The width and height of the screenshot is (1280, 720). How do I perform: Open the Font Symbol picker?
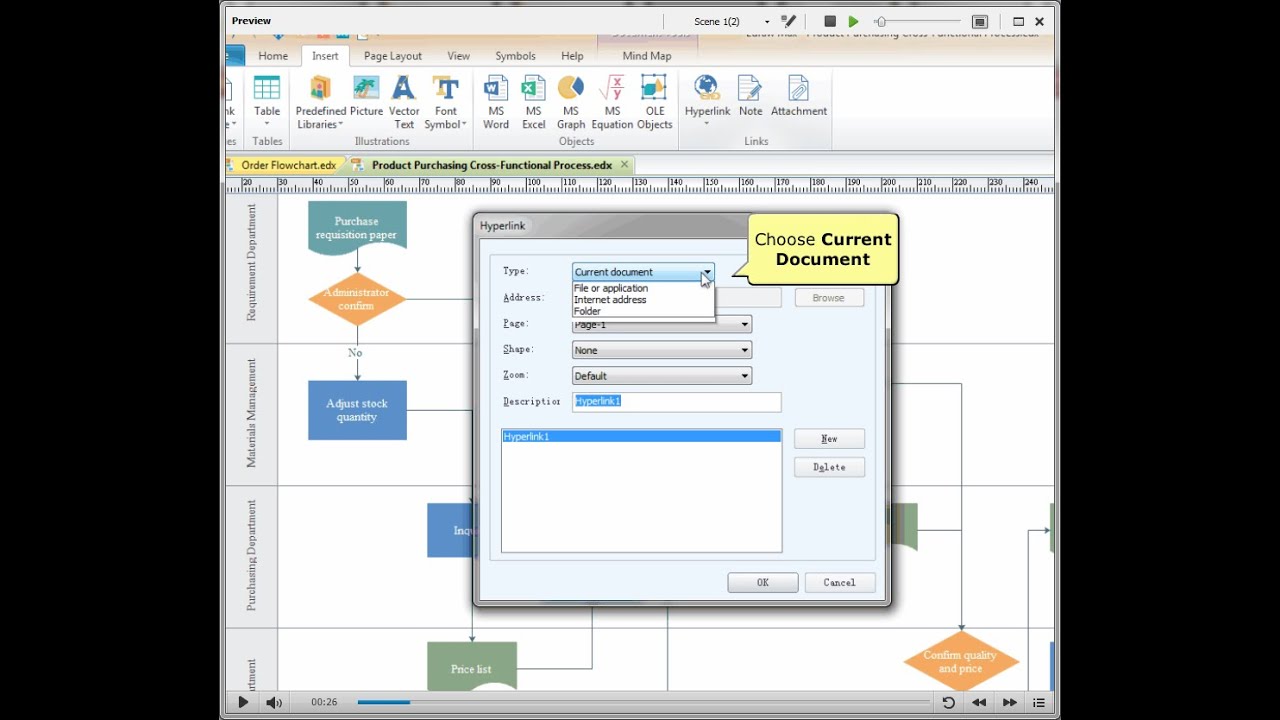(x=446, y=101)
